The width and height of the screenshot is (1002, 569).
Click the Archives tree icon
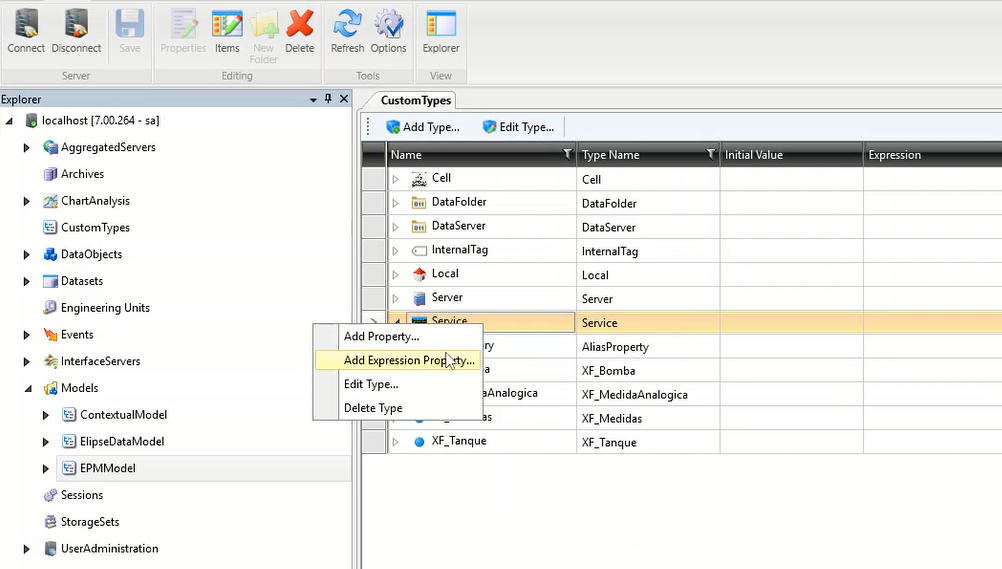pos(50,174)
